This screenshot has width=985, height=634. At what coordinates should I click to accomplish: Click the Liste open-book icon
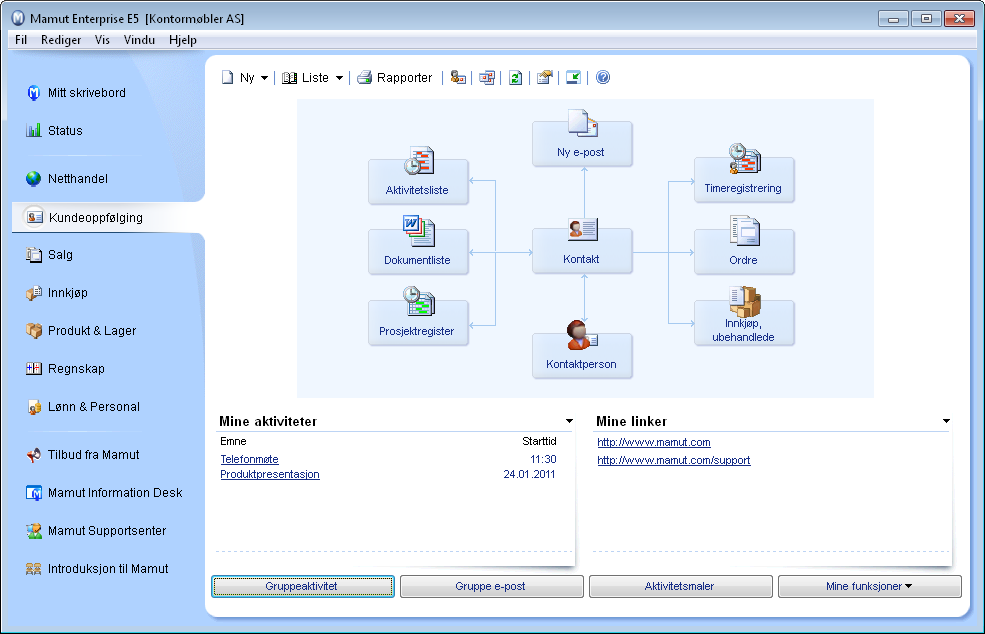point(289,77)
